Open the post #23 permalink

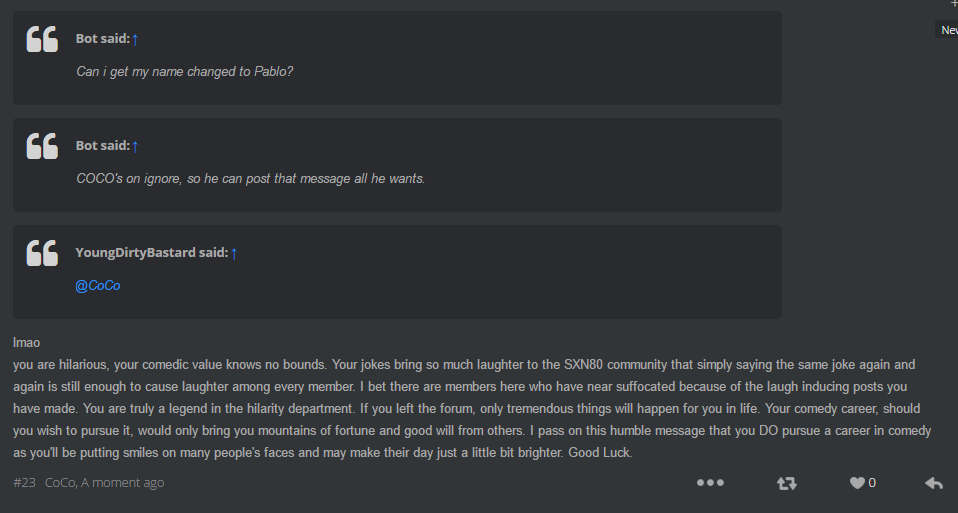(24, 482)
